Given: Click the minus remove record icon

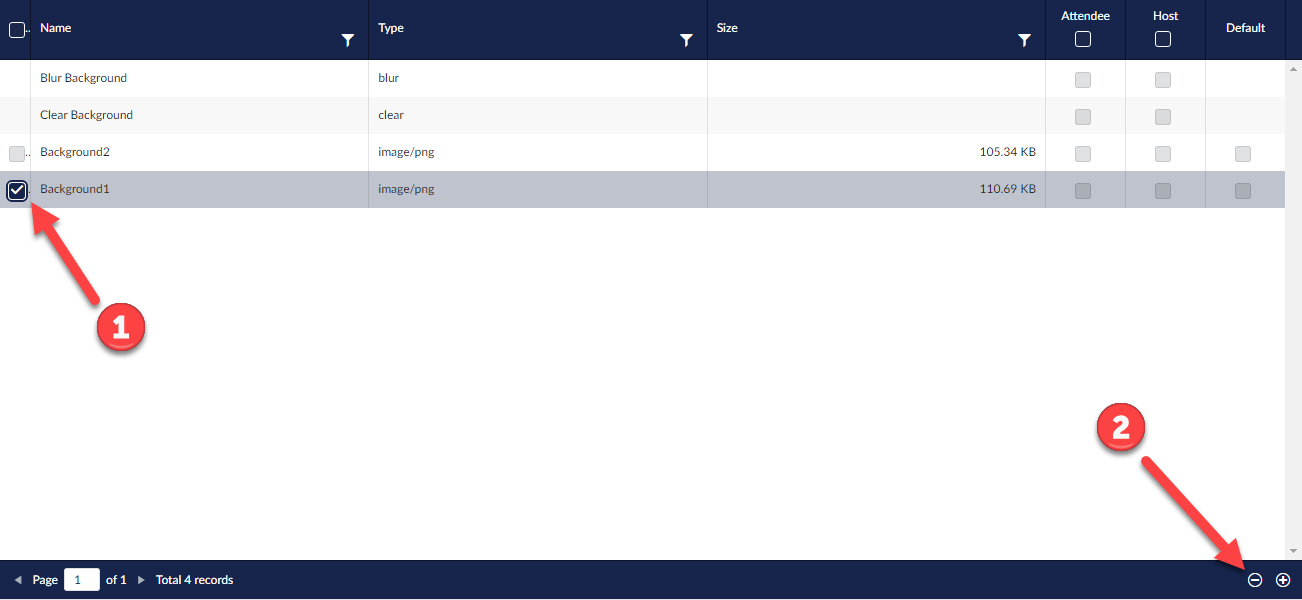Looking at the screenshot, I should (x=1255, y=580).
